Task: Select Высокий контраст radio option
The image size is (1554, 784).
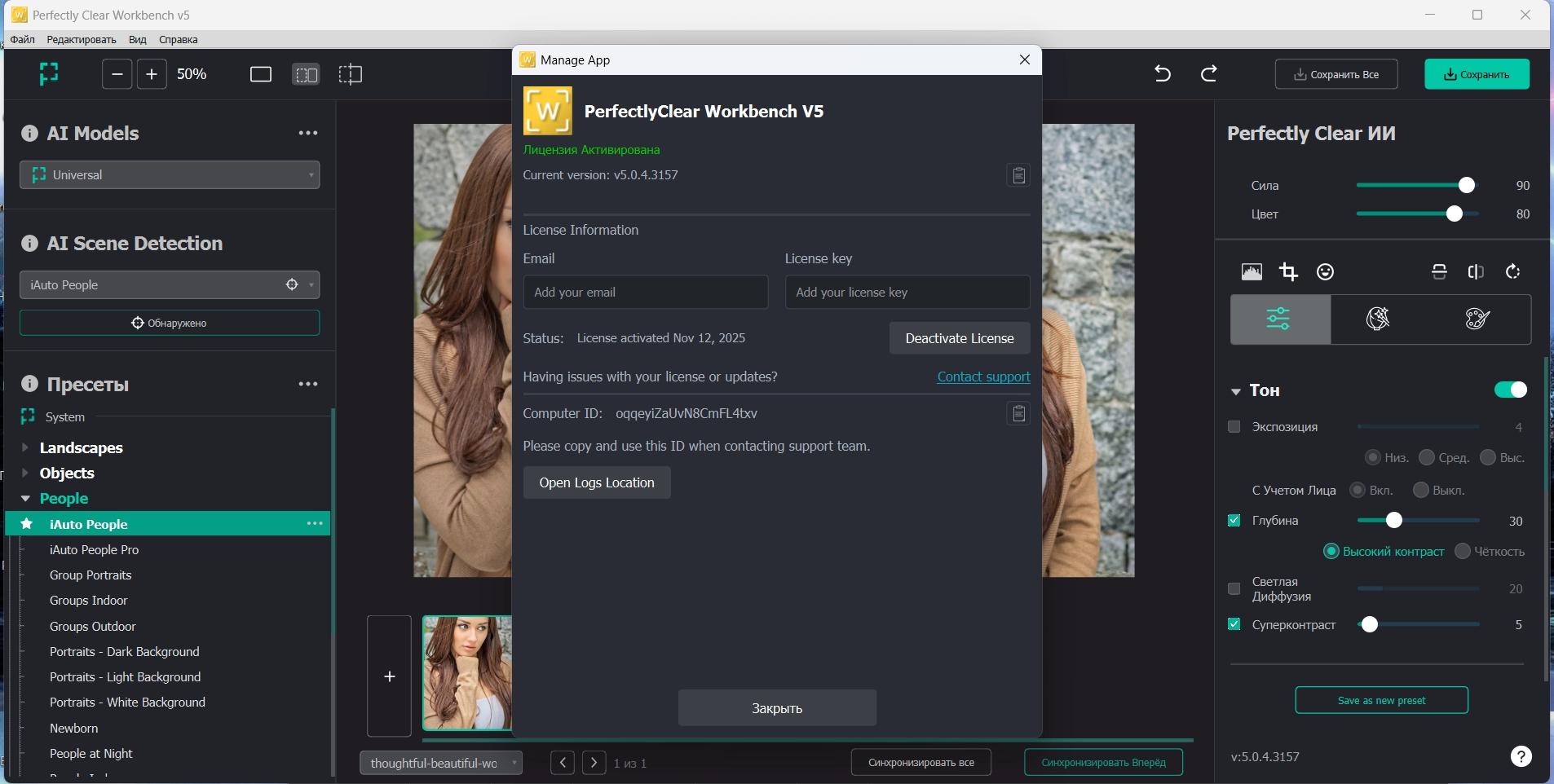Action: [x=1331, y=552]
